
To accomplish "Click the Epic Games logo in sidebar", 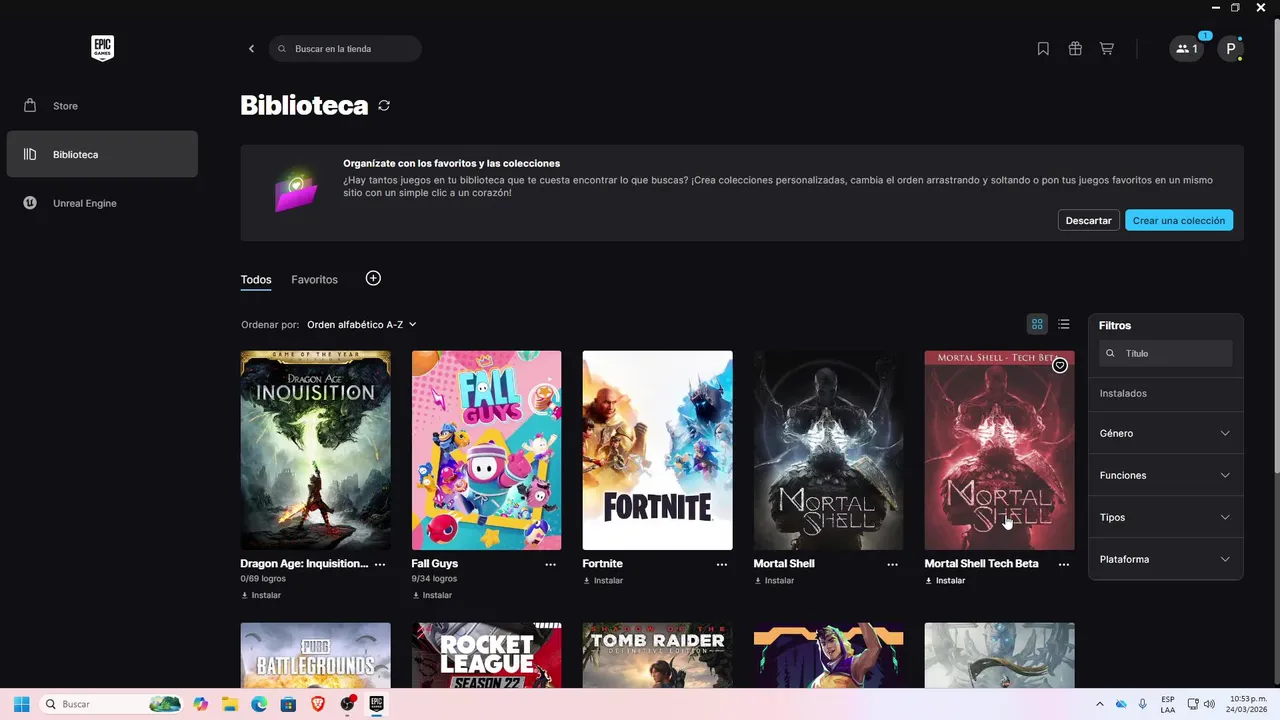I will 102,48.
